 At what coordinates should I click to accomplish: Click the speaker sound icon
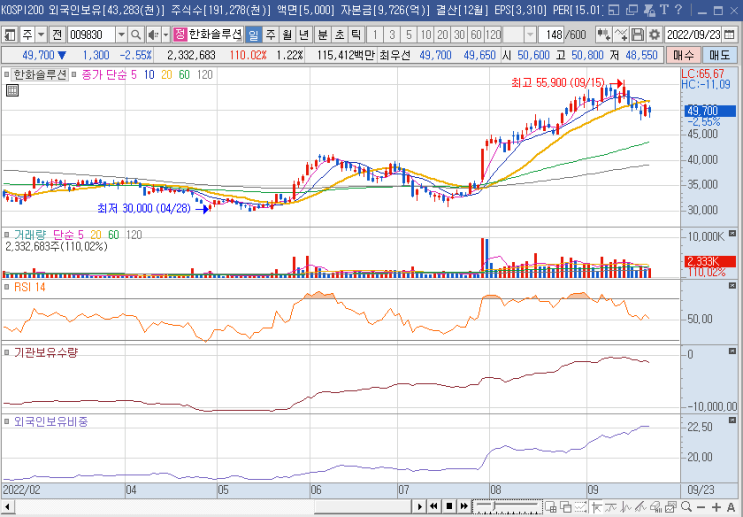pyautogui.click(x=153, y=34)
